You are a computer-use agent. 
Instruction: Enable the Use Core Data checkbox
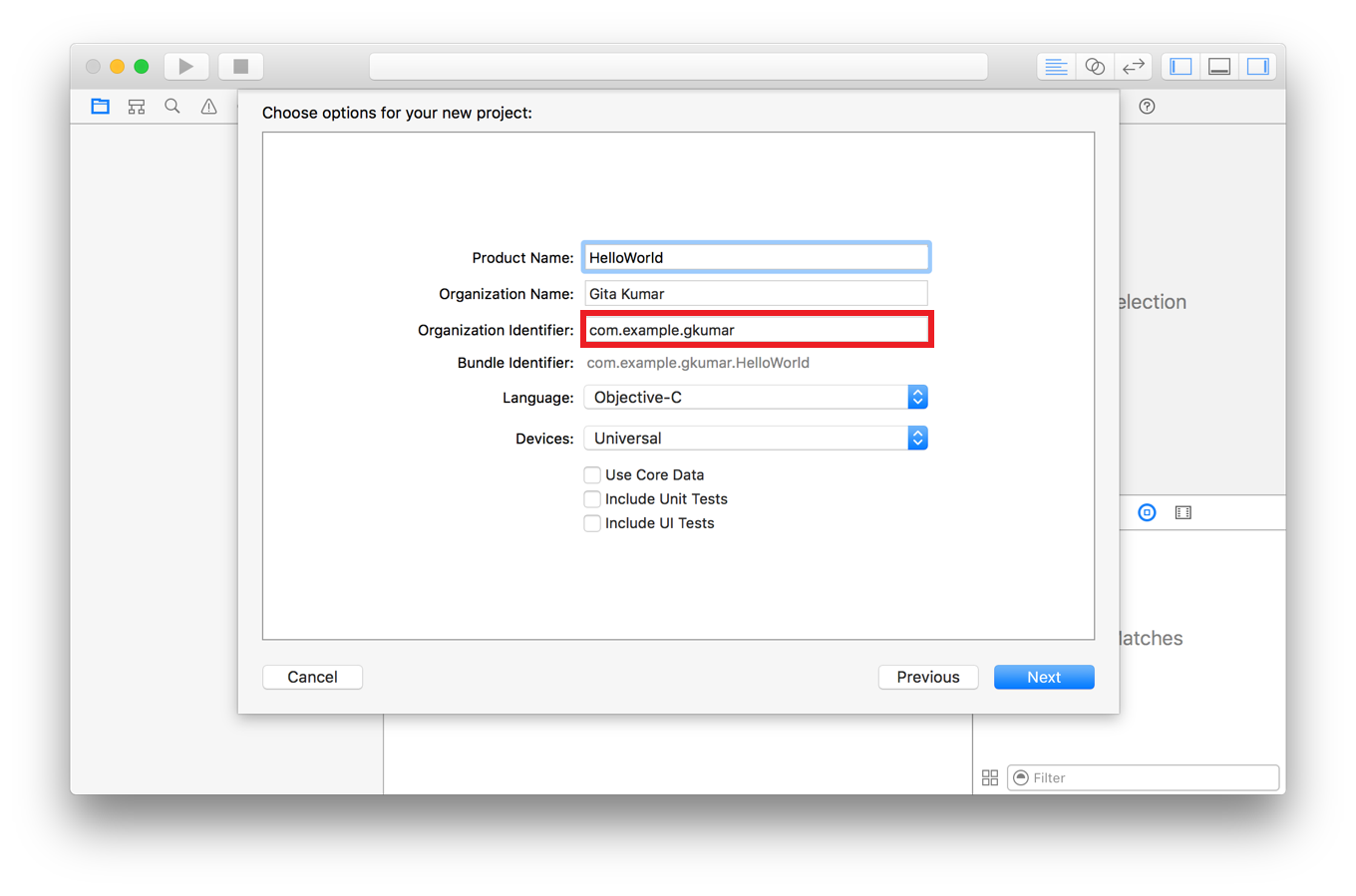[x=592, y=475]
